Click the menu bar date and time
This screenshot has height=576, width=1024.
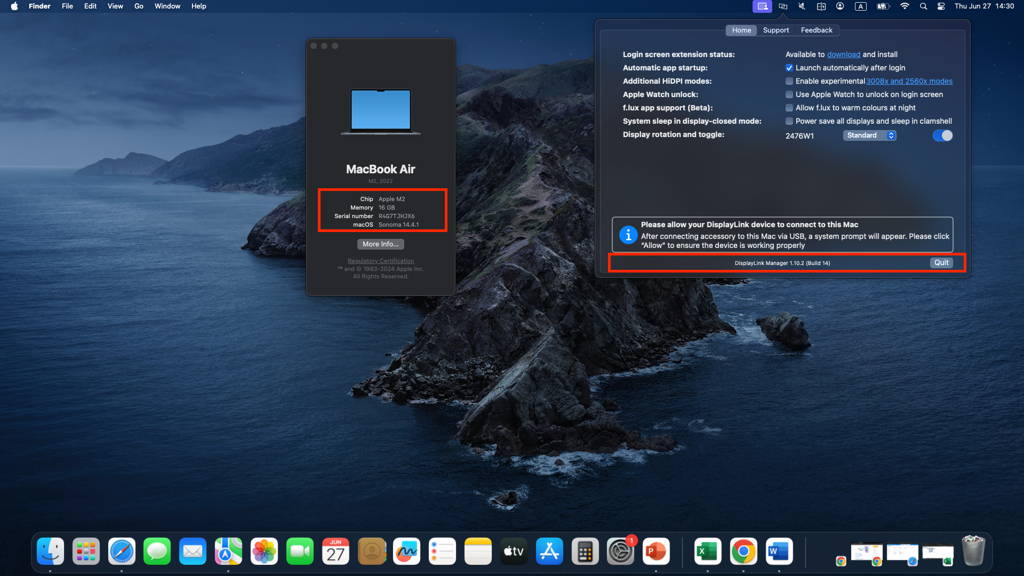(x=984, y=6)
